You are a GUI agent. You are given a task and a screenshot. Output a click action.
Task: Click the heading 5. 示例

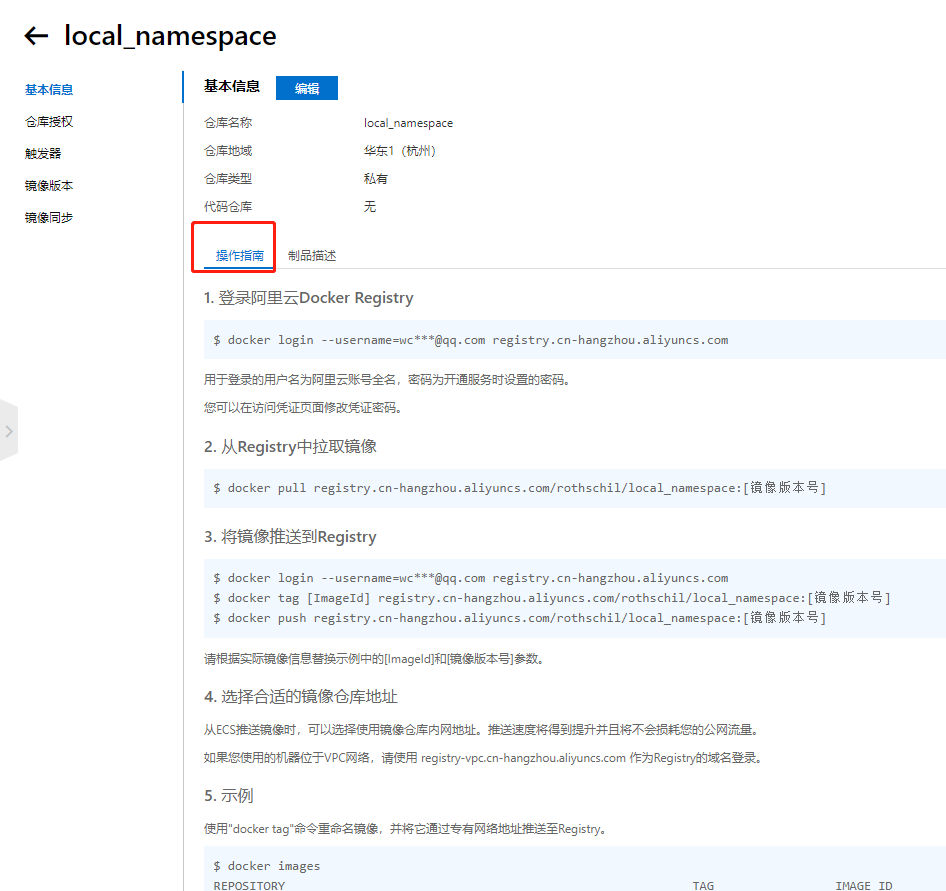point(229,796)
